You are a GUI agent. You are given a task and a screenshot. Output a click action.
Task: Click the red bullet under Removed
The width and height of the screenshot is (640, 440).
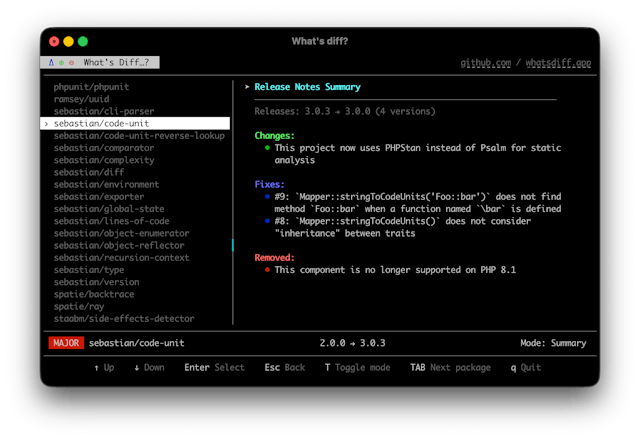pos(268,270)
